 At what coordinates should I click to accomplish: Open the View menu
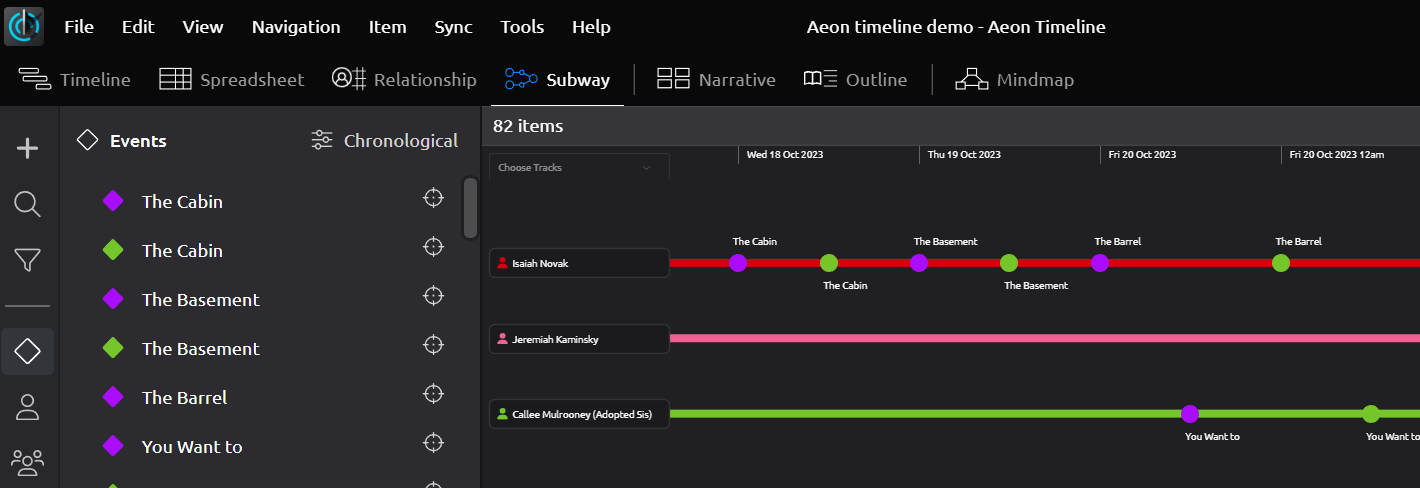click(203, 27)
